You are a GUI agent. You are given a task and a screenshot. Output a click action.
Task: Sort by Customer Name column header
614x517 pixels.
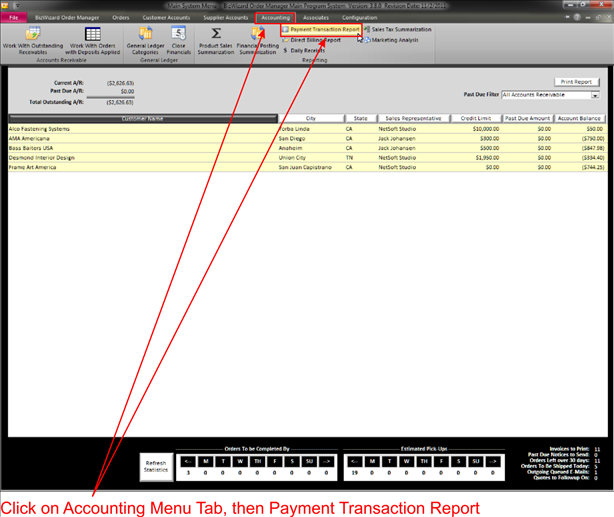click(x=141, y=117)
